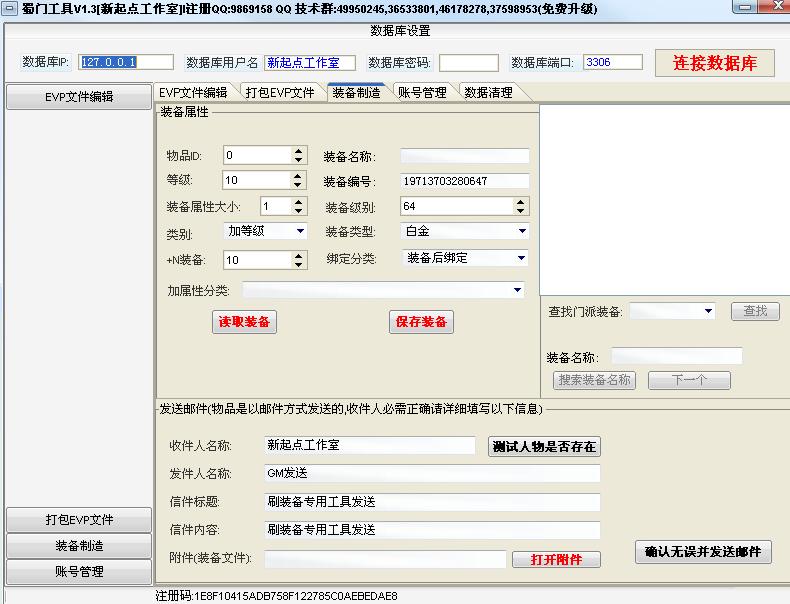790x604 pixels.
Task: Decrease the 等级 value with down arrow
Action: pyautogui.click(x=298, y=185)
